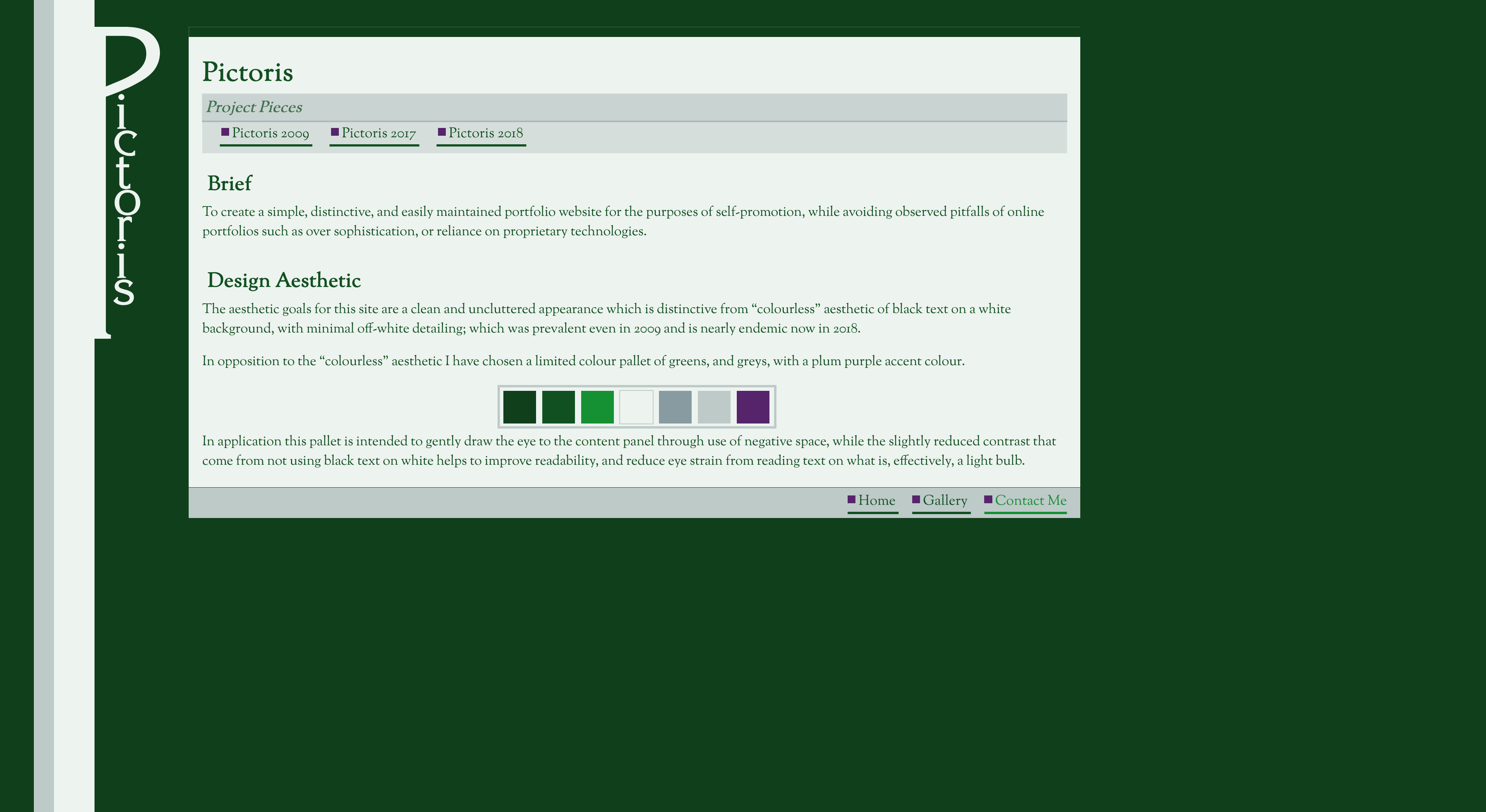The width and height of the screenshot is (1486, 812).
Task: Select the off-white palette swatch
Action: click(636, 407)
